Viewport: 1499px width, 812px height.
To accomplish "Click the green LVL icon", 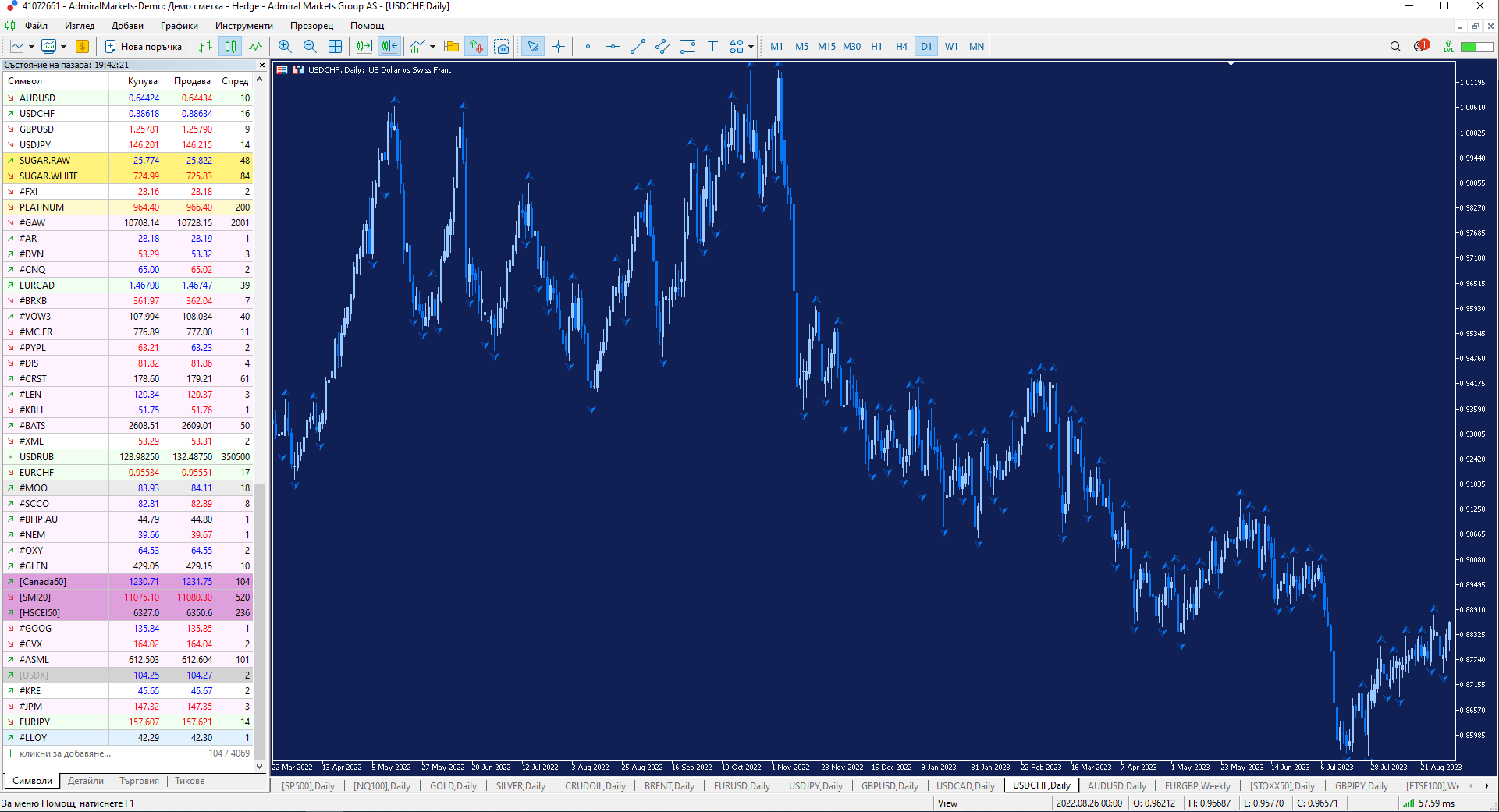I will tap(1448, 47).
